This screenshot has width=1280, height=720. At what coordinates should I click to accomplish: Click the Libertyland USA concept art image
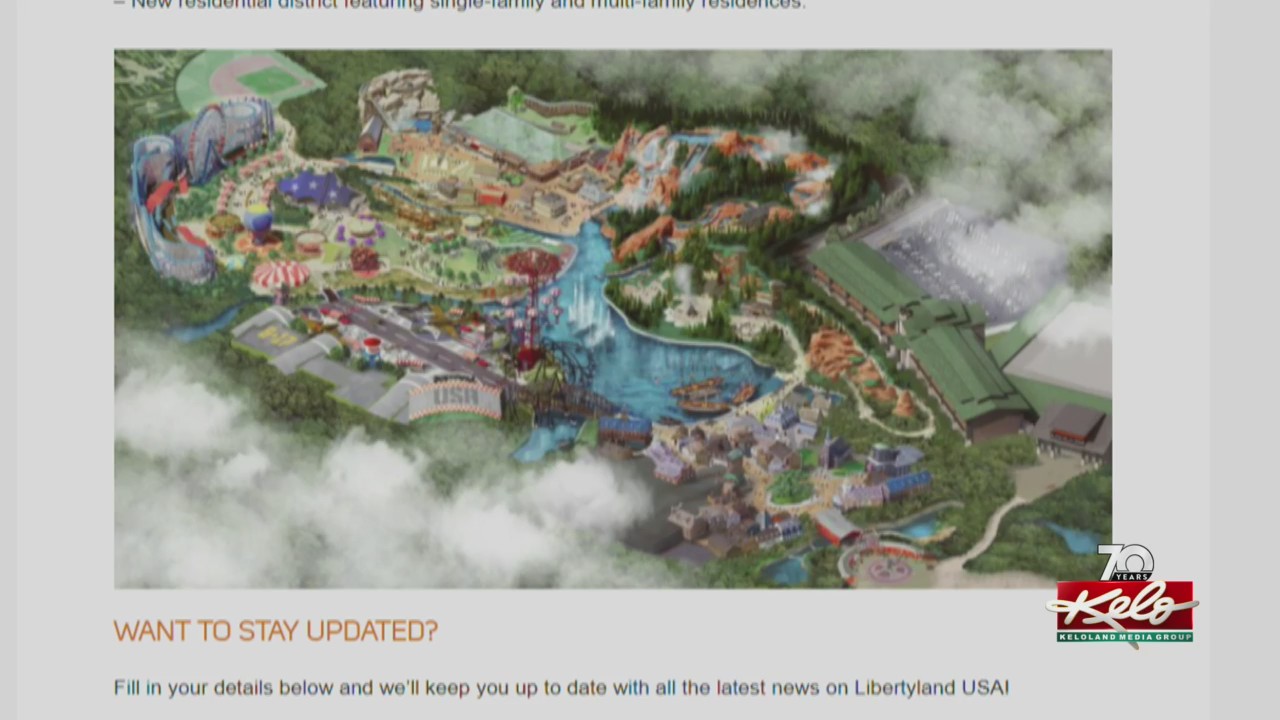(612, 320)
